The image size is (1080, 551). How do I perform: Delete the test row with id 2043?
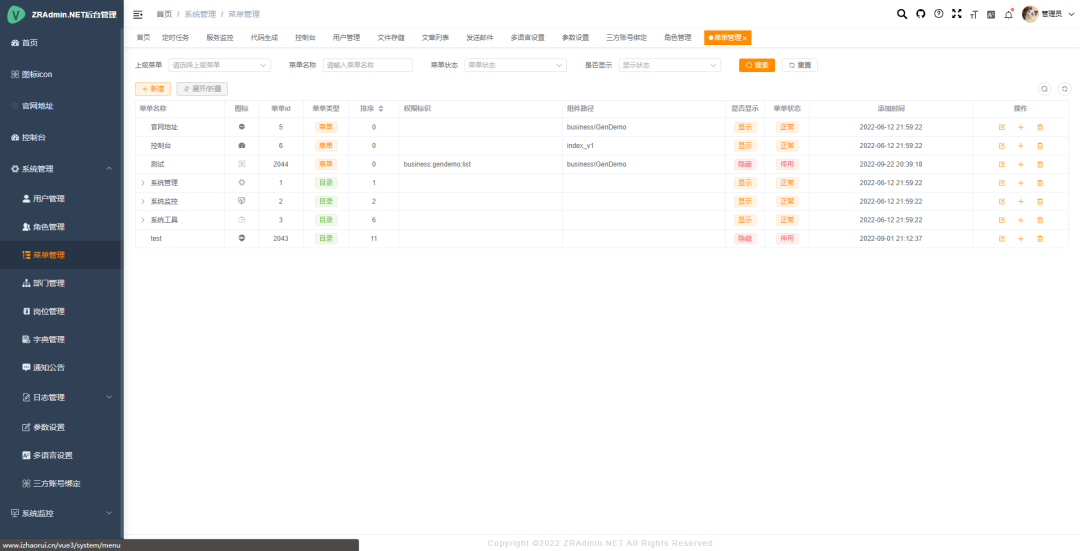tap(1040, 239)
